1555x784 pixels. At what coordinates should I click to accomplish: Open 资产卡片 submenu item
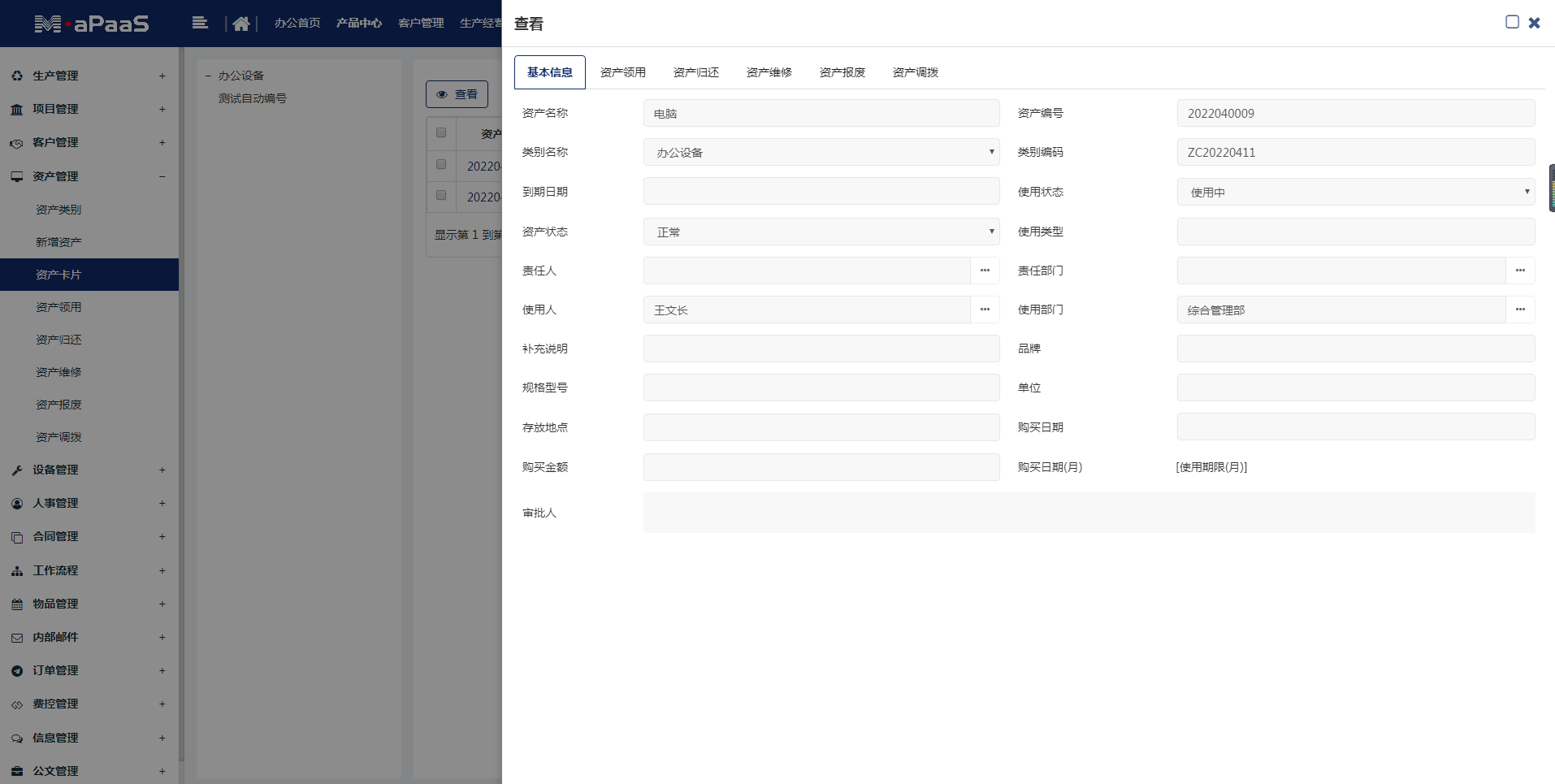(89, 275)
